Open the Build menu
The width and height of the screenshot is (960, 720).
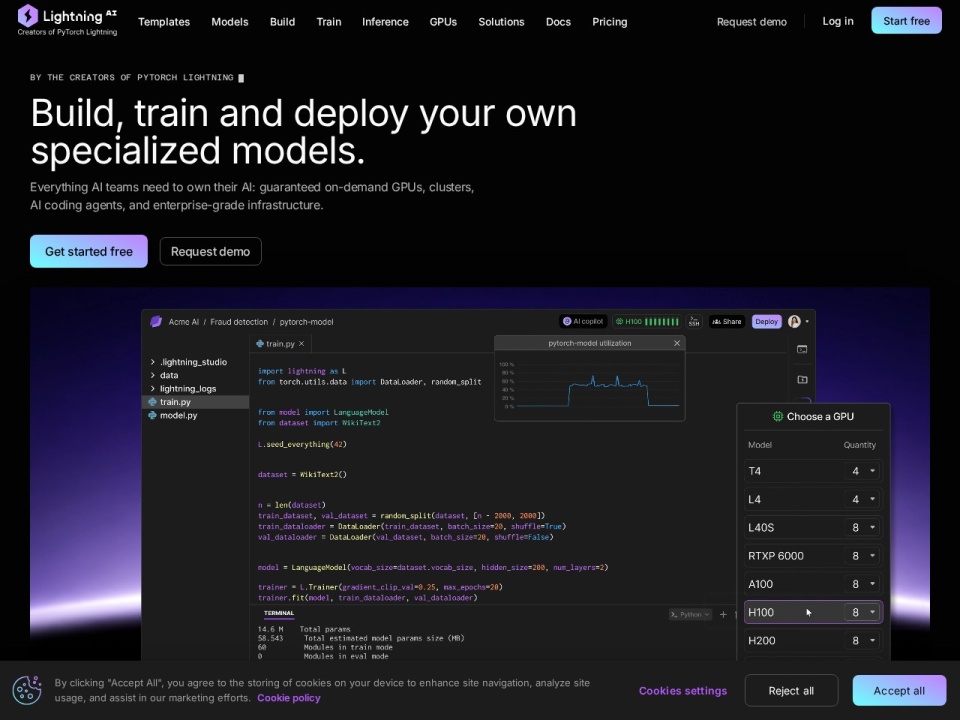click(x=282, y=21)
